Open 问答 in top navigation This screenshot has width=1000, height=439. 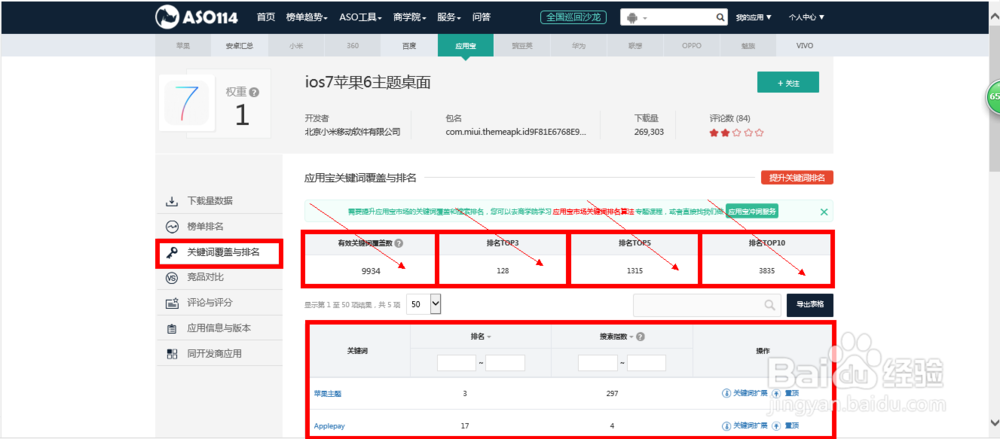pos(482,17)
